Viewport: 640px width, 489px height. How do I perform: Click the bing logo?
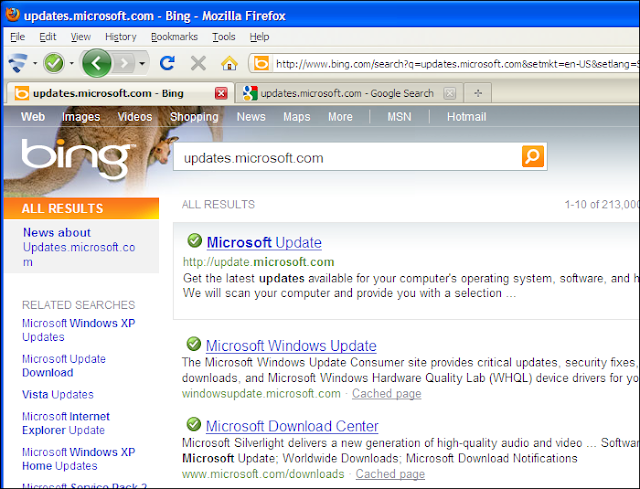coord(76,158)
